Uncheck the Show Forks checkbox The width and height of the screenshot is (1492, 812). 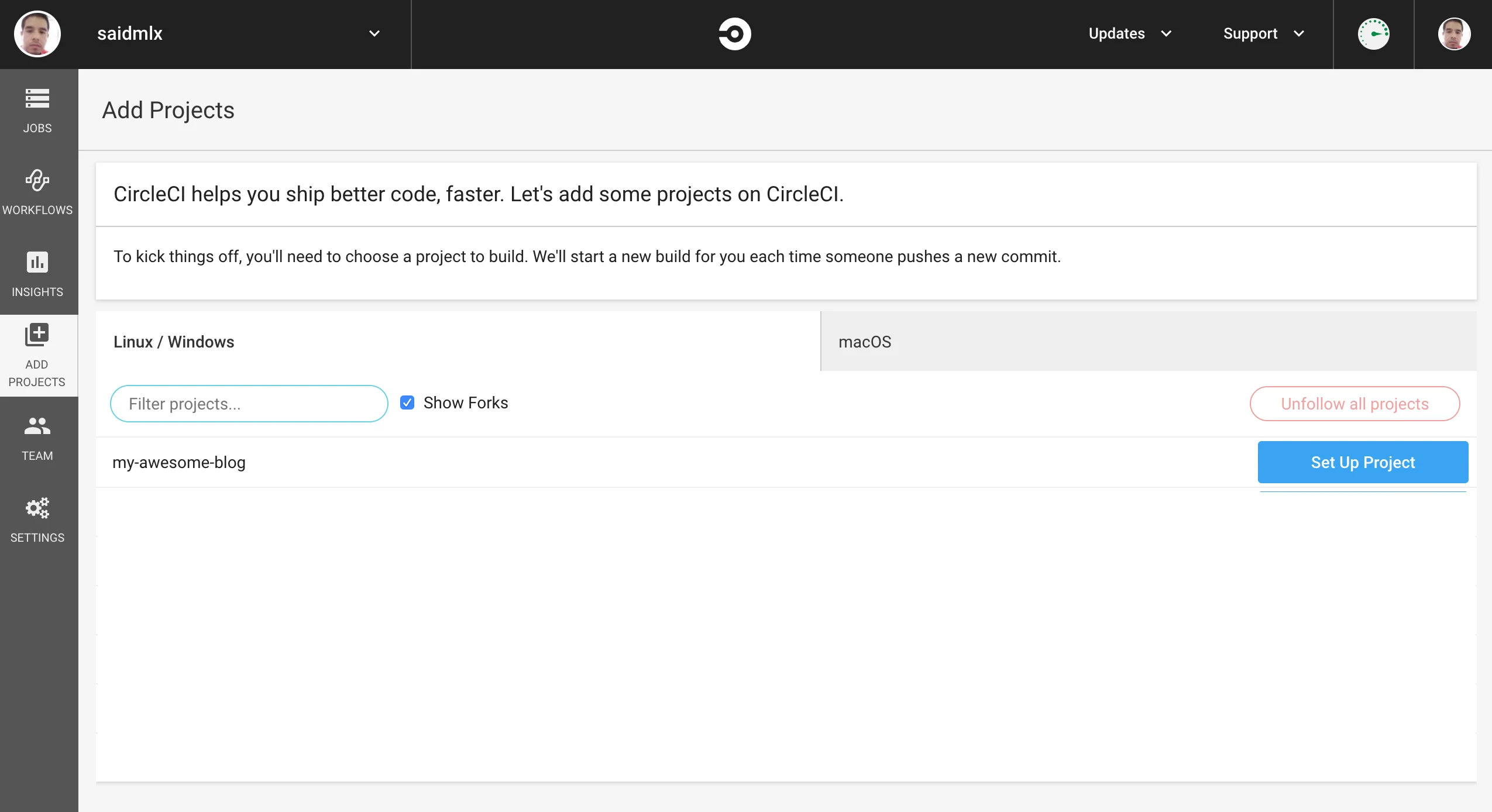pos(407,402)
